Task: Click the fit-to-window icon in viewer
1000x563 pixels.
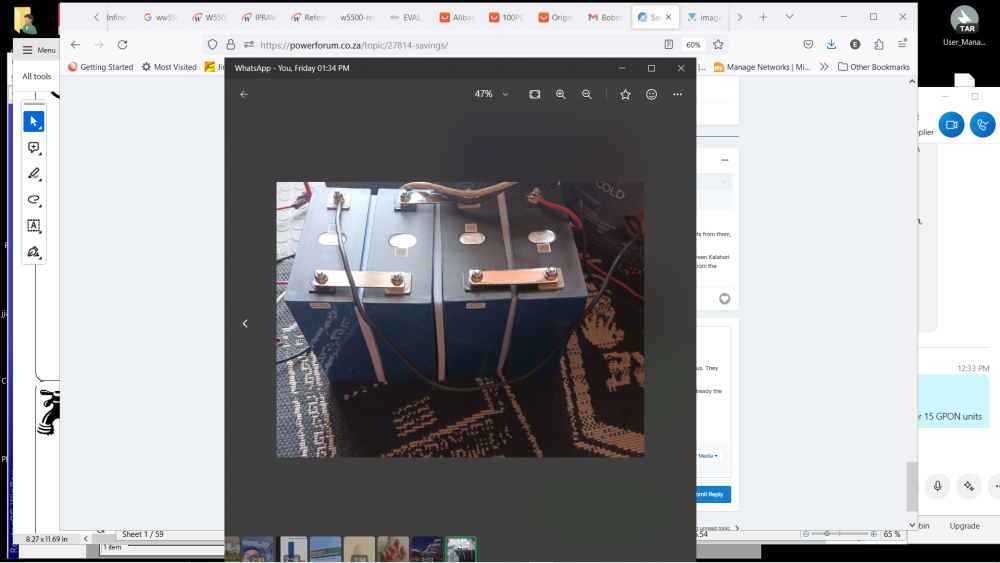Action: point(534,94)
